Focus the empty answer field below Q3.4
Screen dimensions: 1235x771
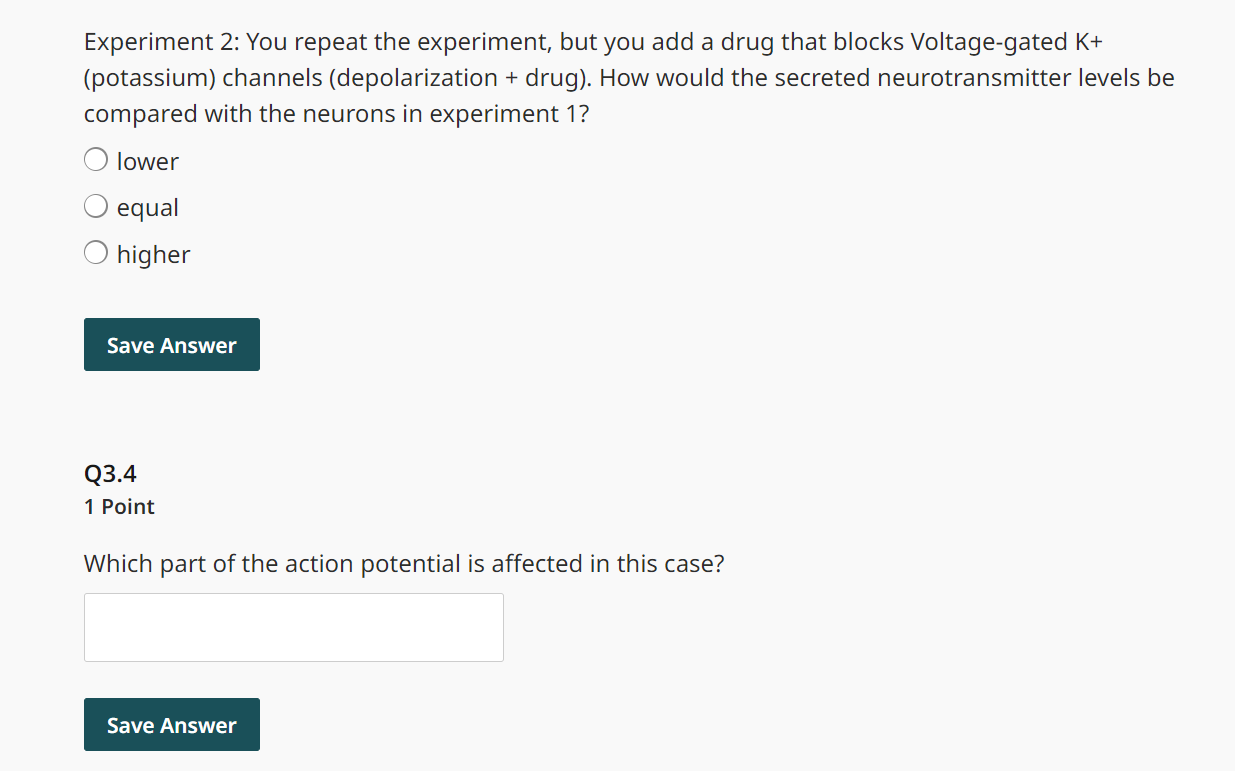tap(293, 627)
